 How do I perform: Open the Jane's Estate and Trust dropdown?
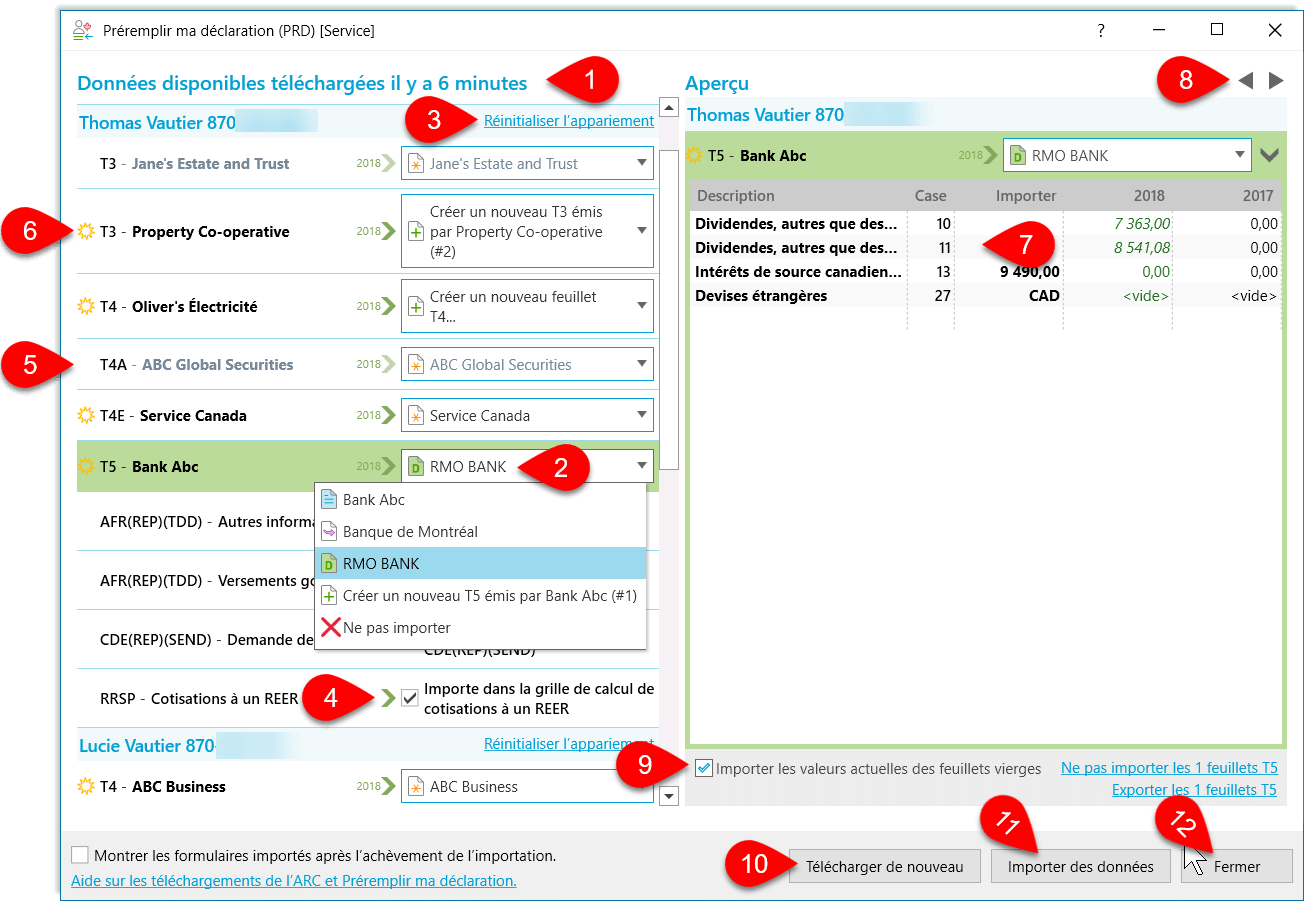(641, 163)
